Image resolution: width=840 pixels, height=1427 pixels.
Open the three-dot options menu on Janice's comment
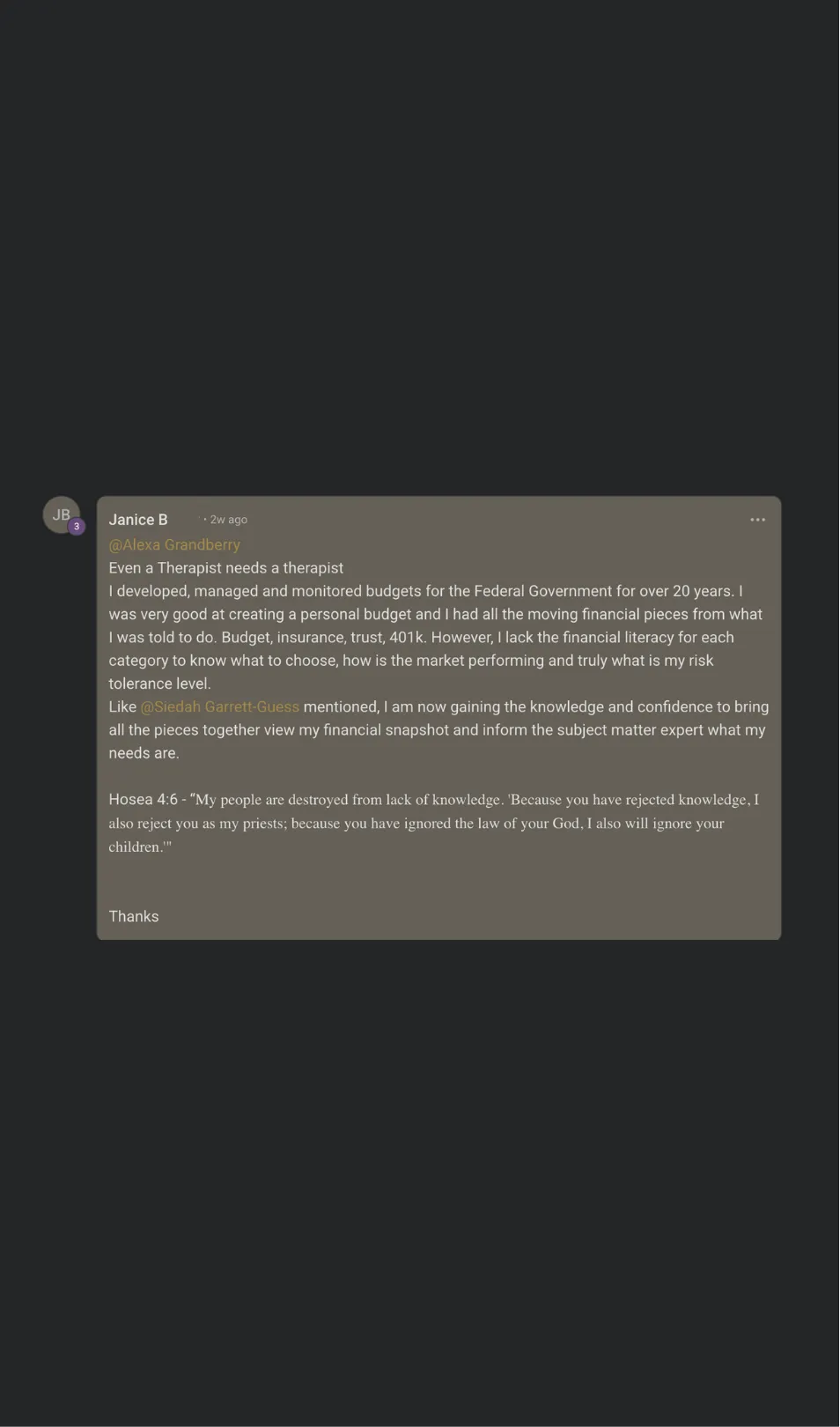point(757,520)
